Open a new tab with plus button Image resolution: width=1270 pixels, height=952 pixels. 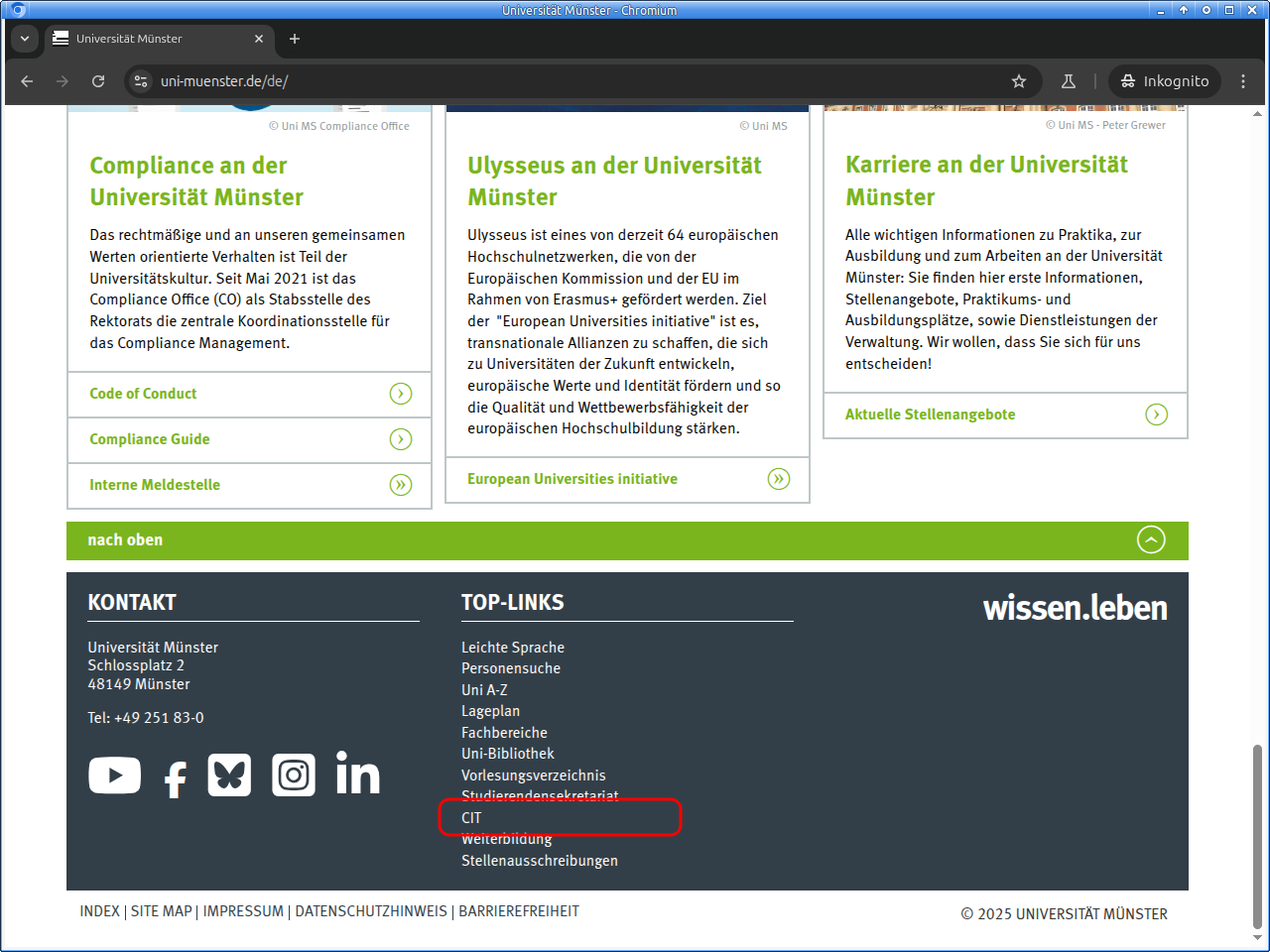(x=295, y=39)
